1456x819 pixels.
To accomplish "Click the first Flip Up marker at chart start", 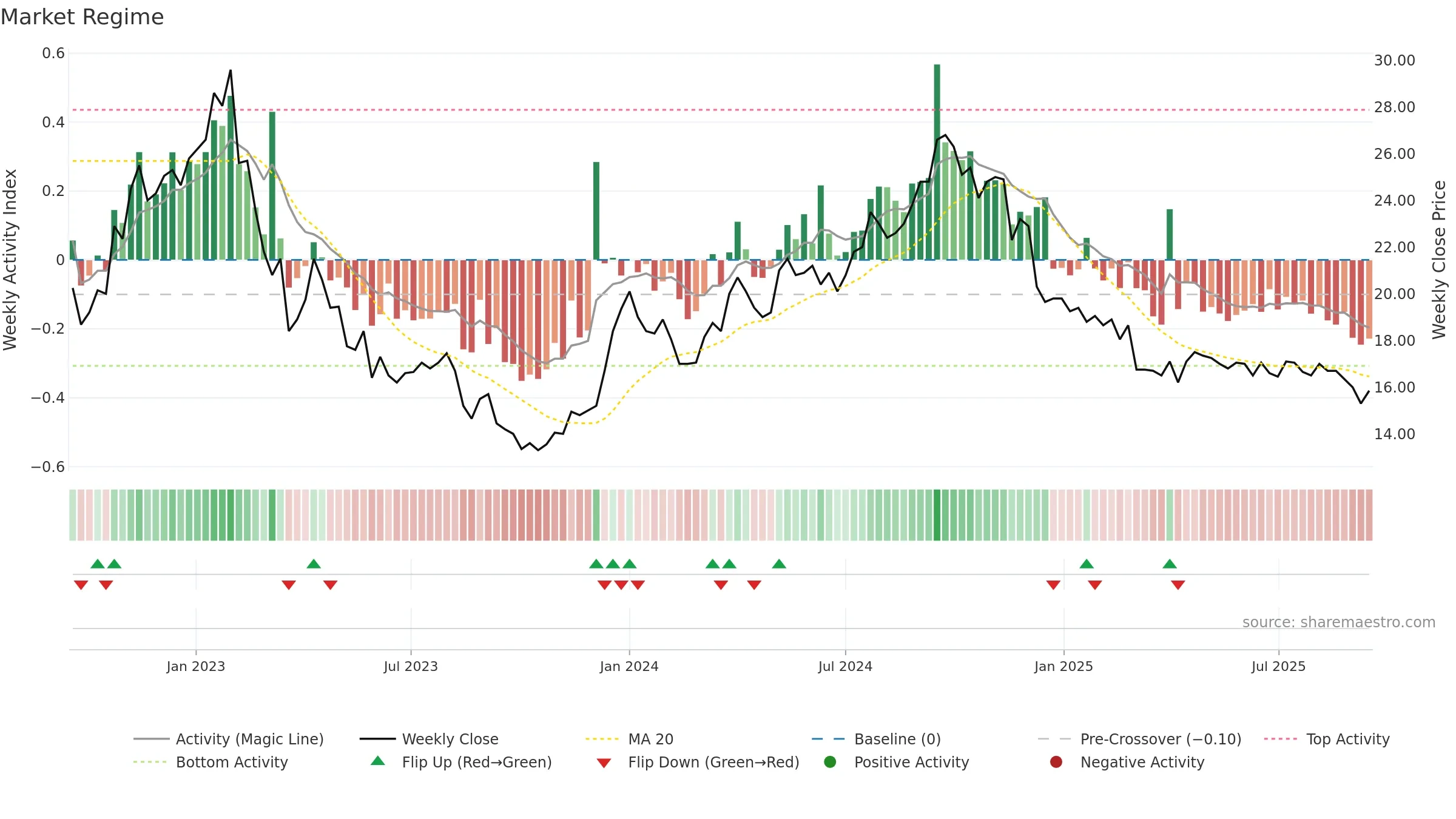I will pyautogui.click(x=98, y=564).
